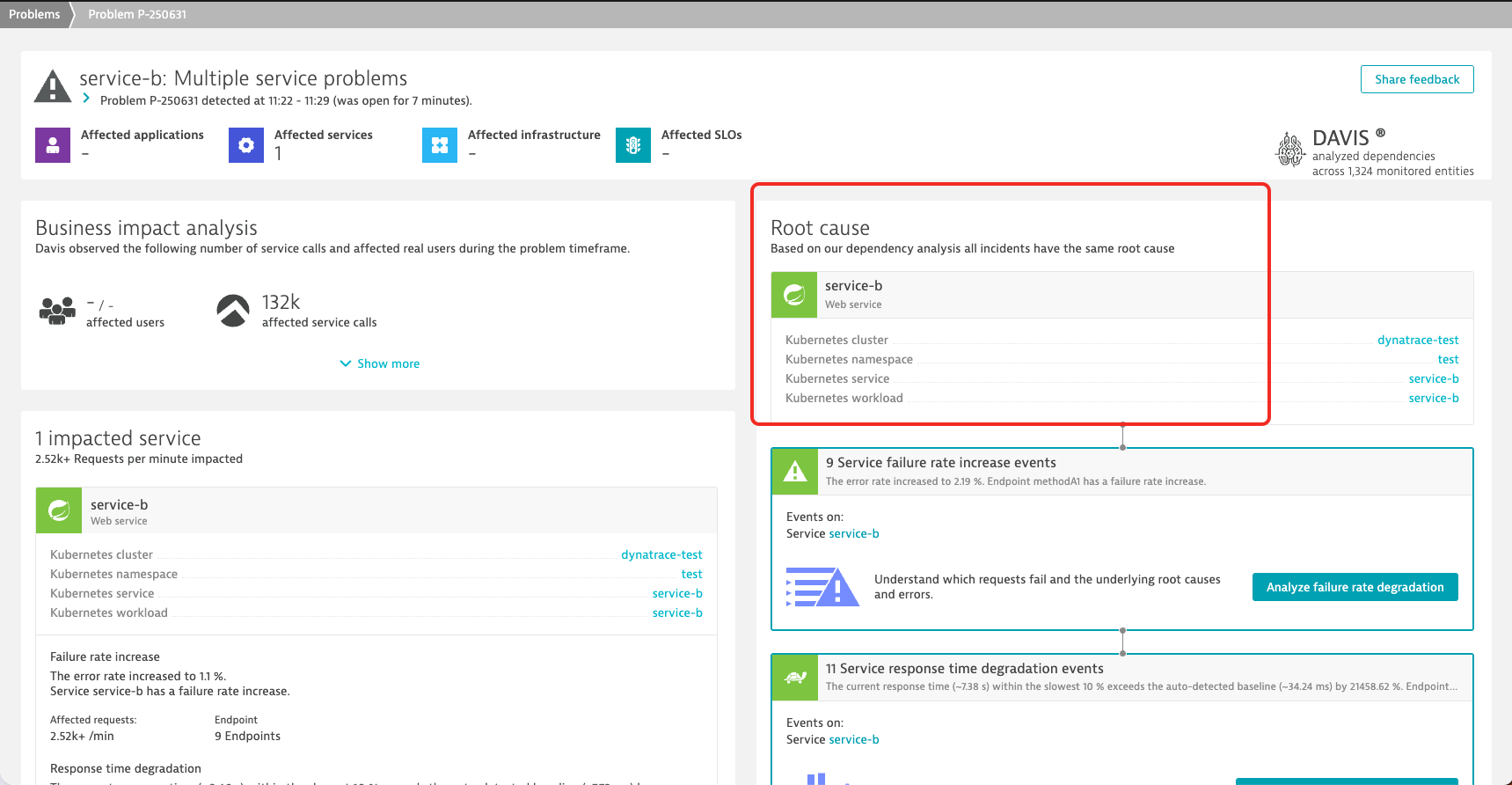The image size is (1512, 785).
Task: Click the Affected infrastructure icon
Action: tap(440, 145)
